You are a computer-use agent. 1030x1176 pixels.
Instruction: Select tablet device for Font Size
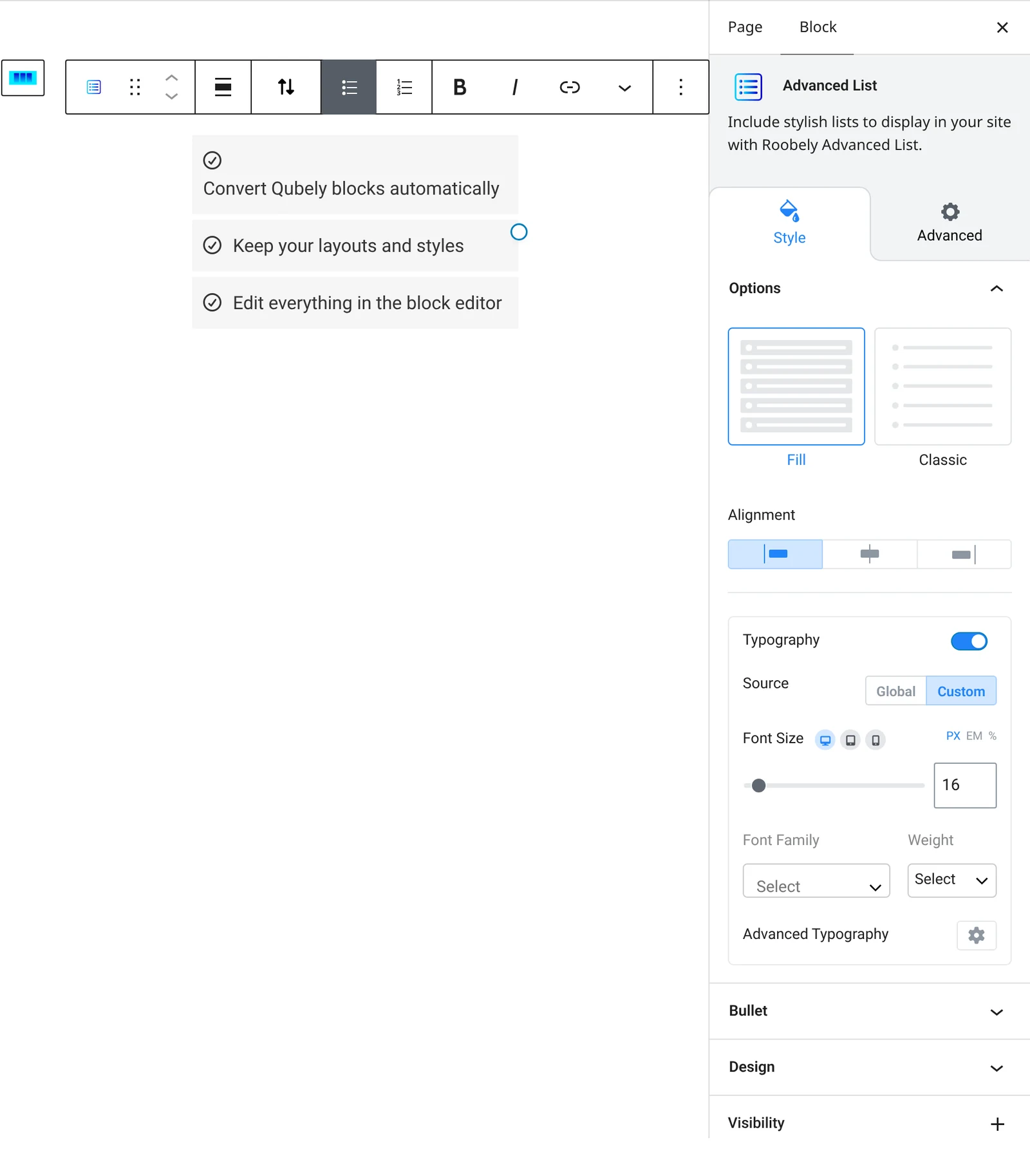click(x=850, y=739)
